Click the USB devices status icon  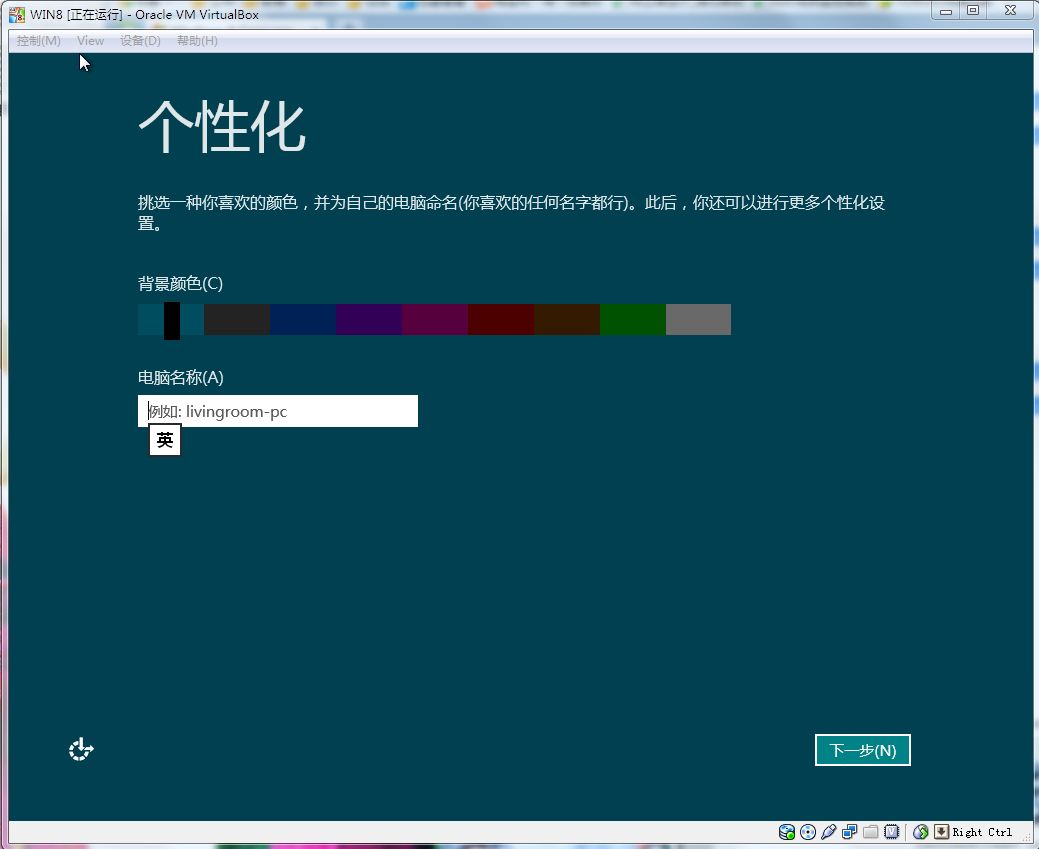pyautogui.click(x=829, y=832)
